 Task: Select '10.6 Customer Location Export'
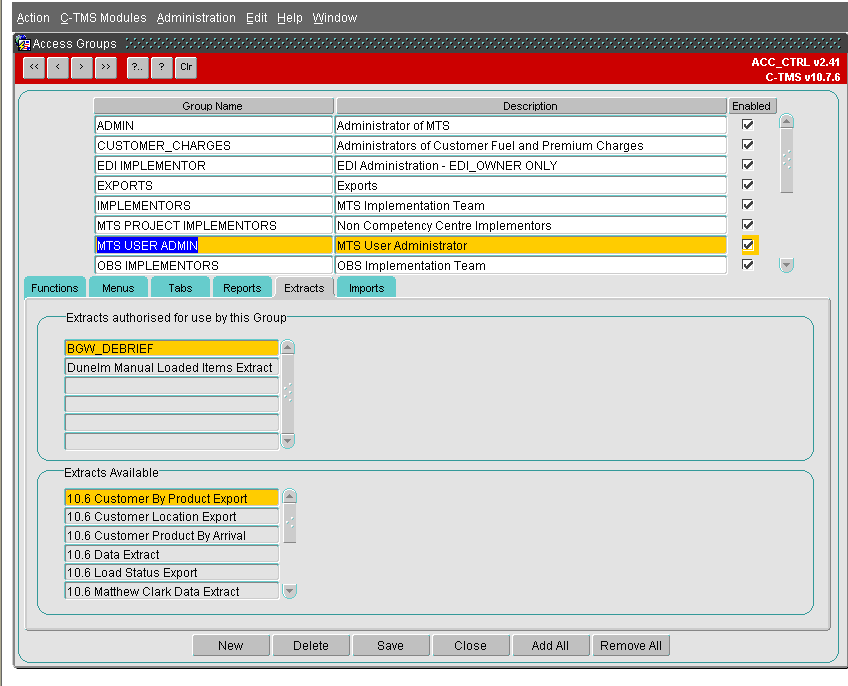pos(171,517)
